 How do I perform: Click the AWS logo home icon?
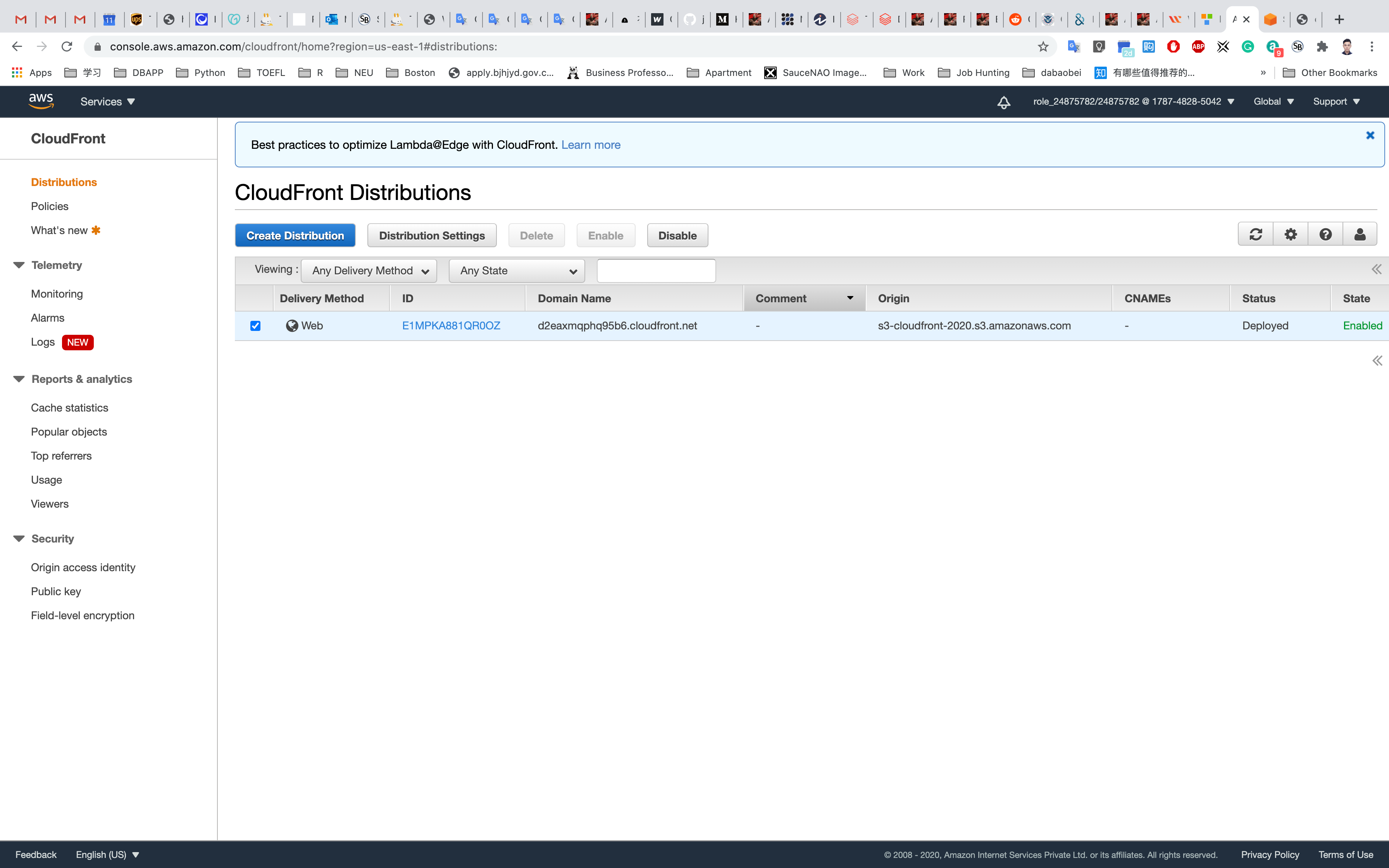point(41,101)
